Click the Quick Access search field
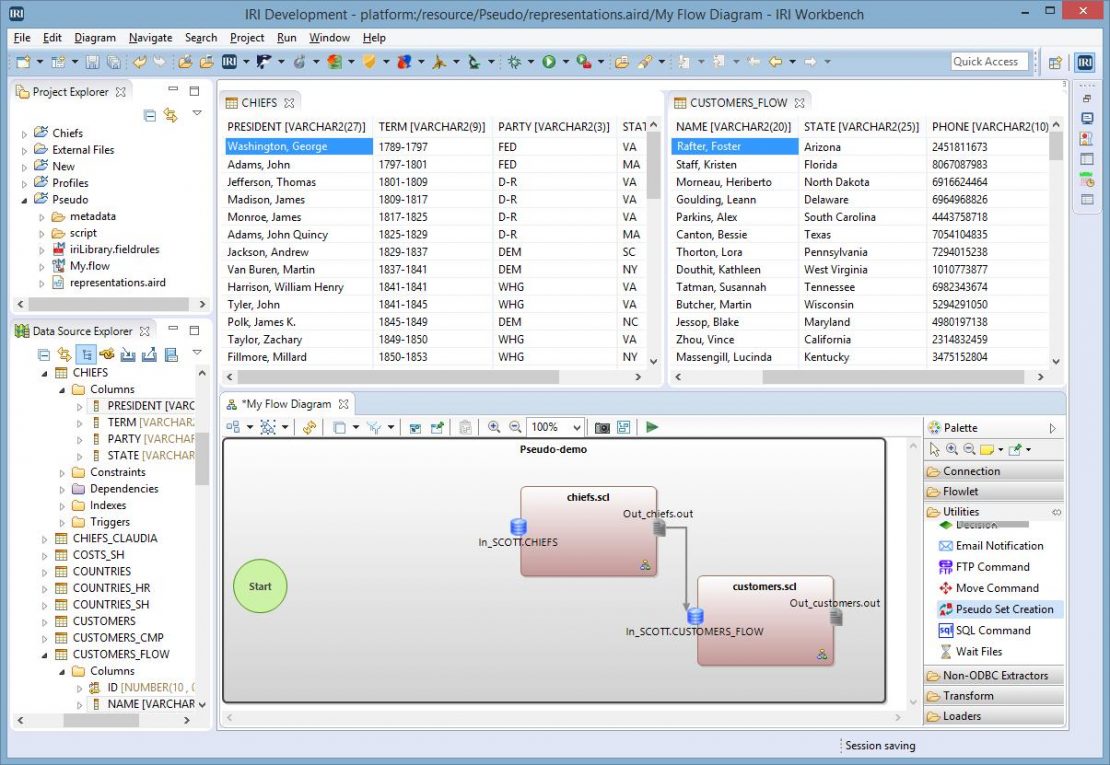 click(988, 62)
